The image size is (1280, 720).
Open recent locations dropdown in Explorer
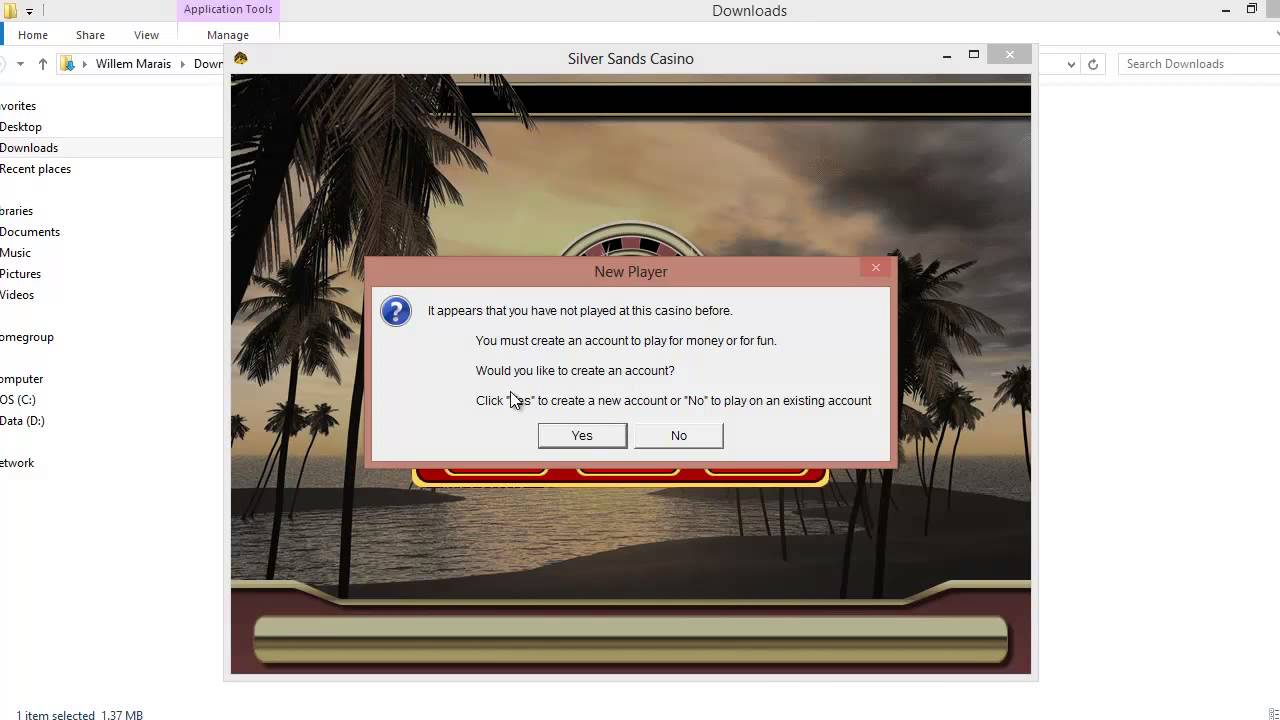[x=20, y=64]
